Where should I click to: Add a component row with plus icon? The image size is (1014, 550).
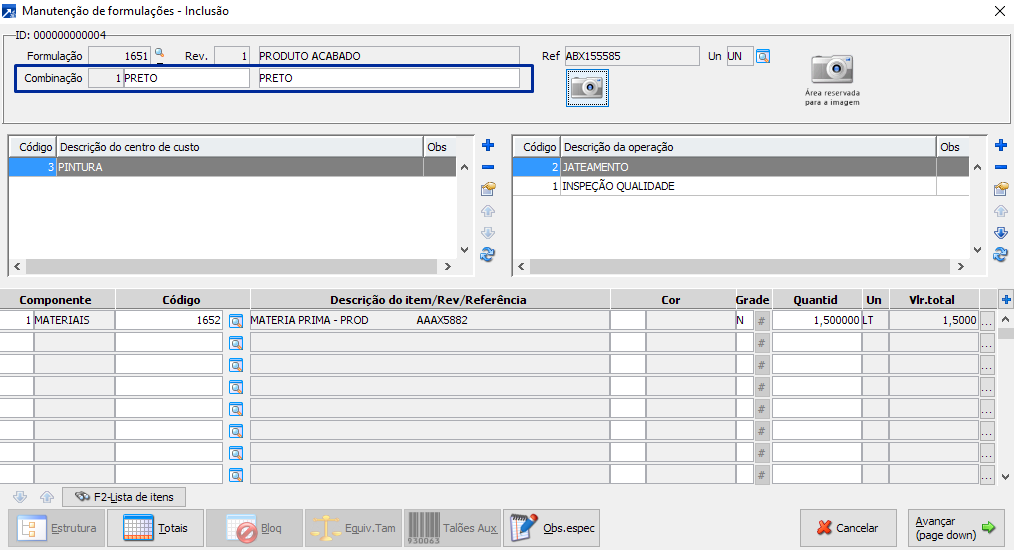click(1006, 300)
